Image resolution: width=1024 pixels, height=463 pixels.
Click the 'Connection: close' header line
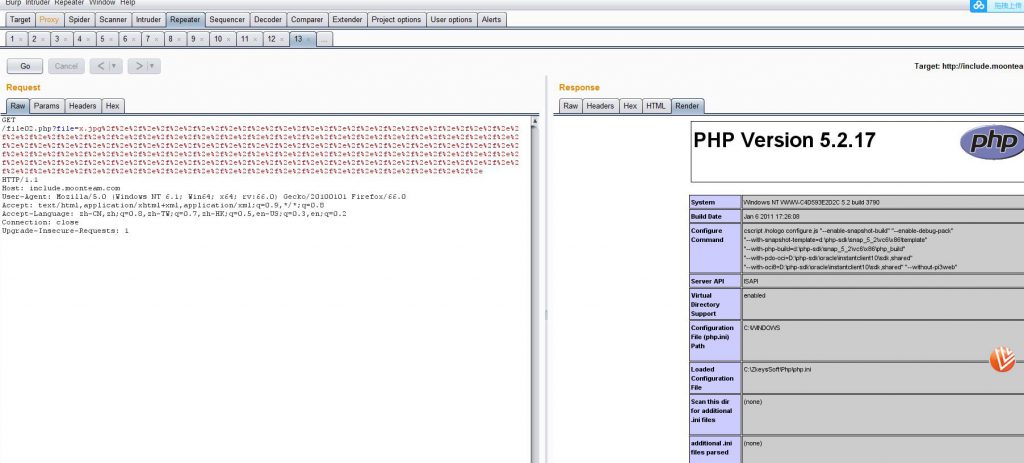click(40, 222)
